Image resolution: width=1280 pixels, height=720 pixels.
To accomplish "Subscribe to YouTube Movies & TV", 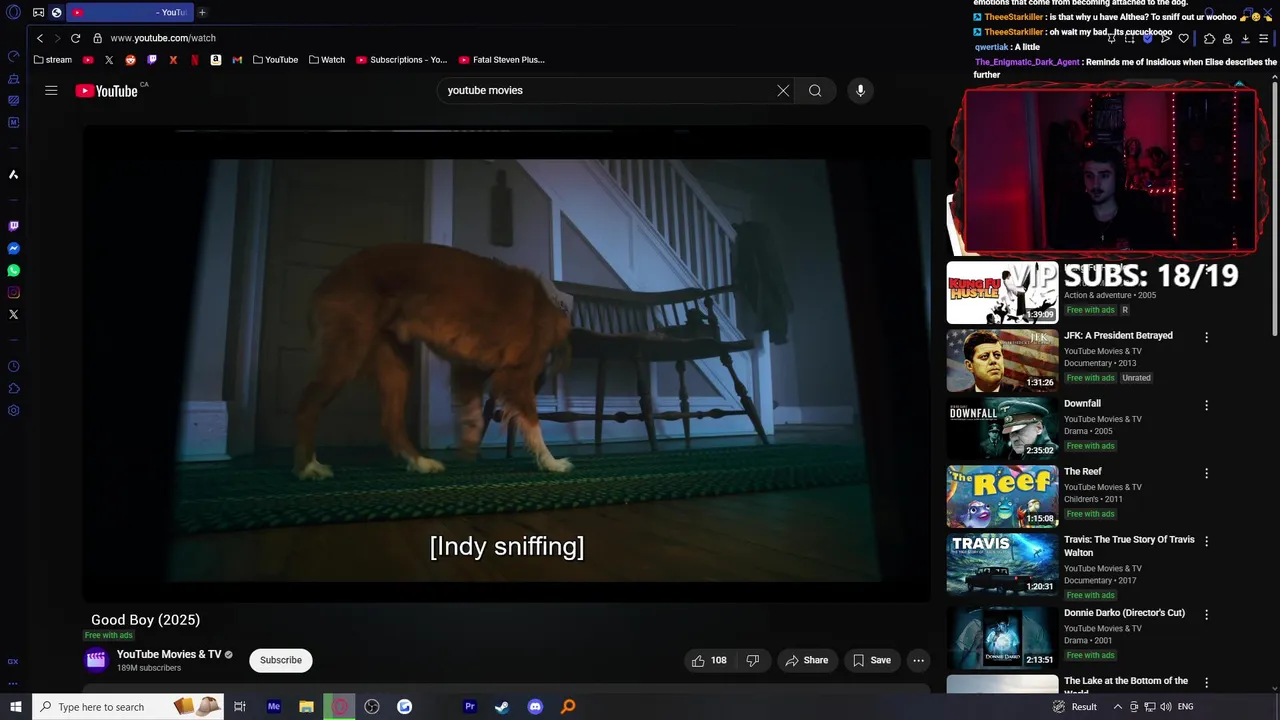I will click(x=281, y=660).
